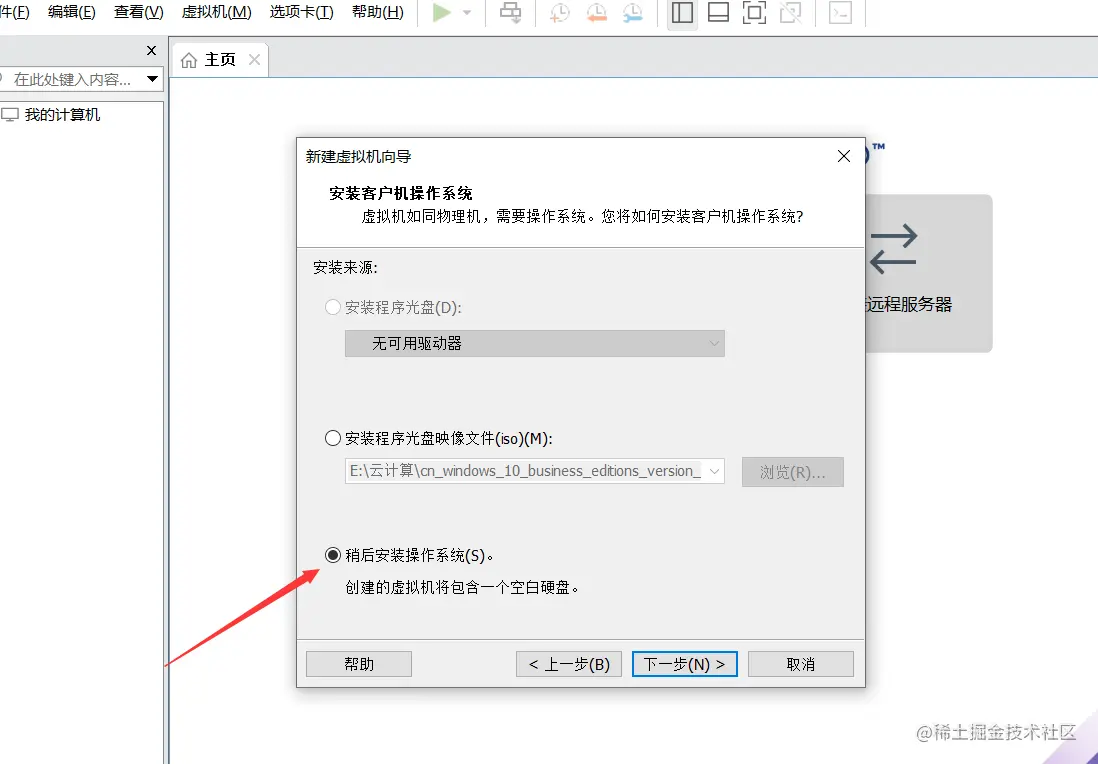
Task: Expand the ISO path dropdown arrow
Action: 714,471
